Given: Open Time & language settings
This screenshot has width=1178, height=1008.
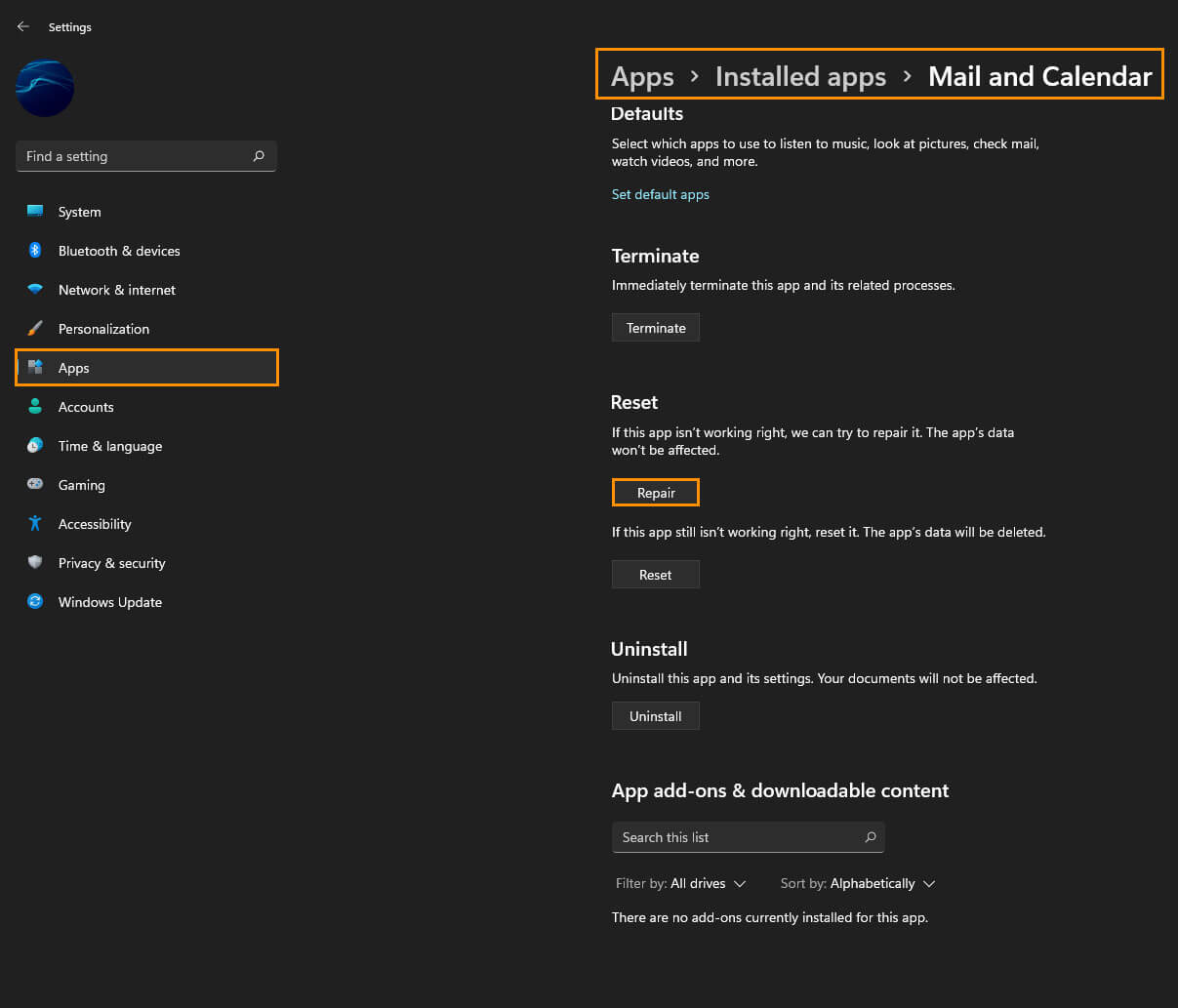Looking at the screenshot, I should click(146, 446).
